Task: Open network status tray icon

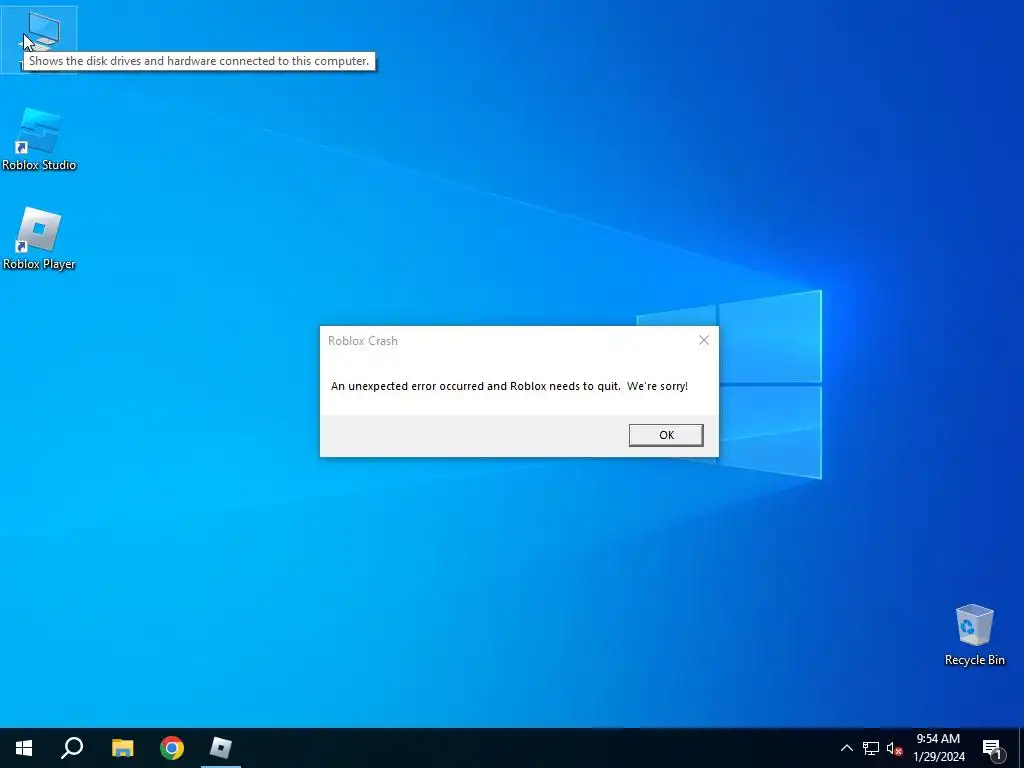Action: pos(871,748)
